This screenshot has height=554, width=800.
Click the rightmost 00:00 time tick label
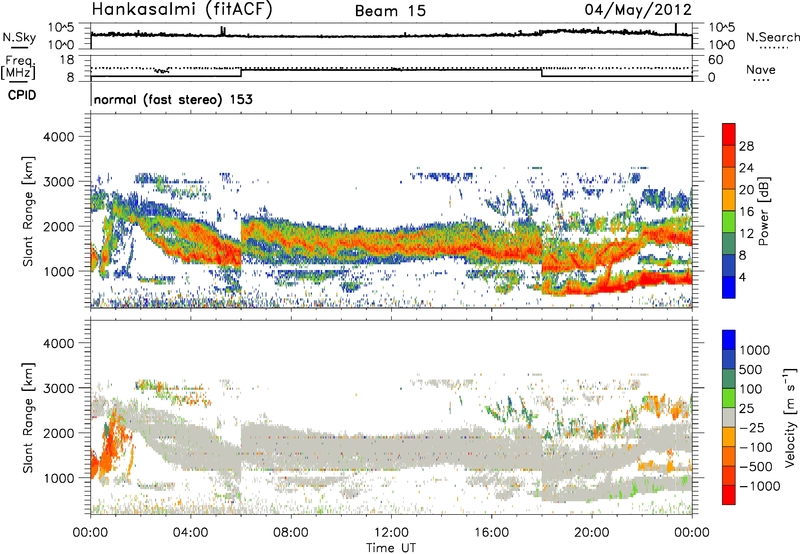(x=692, y=533)
